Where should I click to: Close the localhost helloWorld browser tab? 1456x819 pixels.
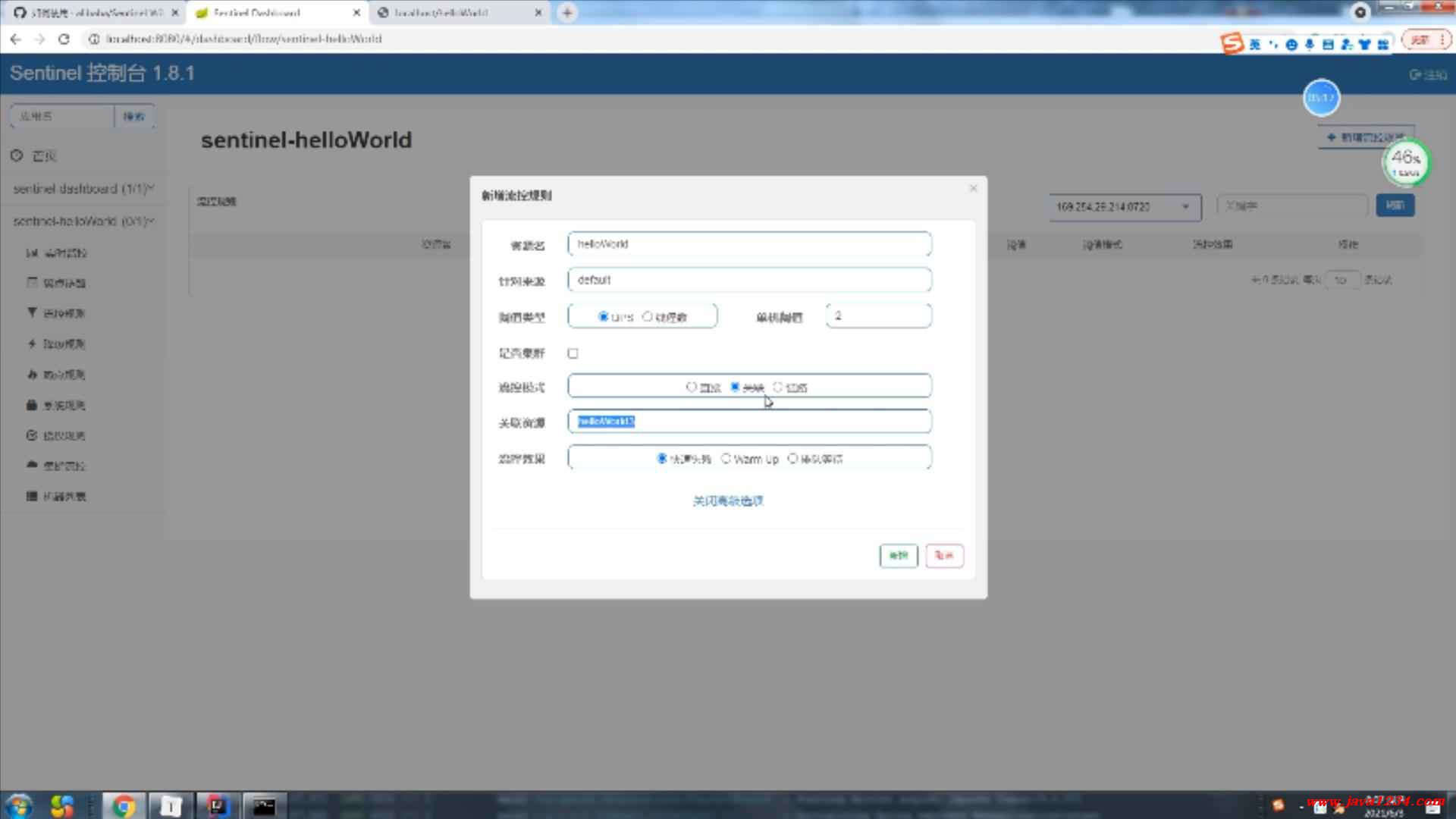538,13
